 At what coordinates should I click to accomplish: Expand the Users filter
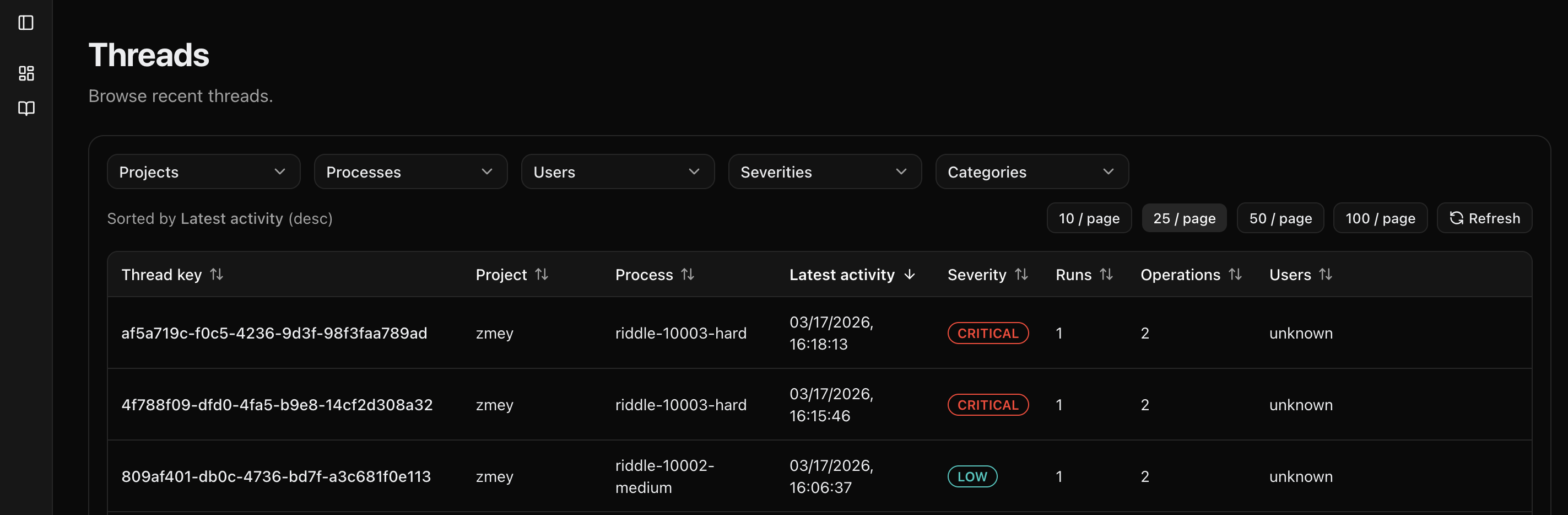pos(617,171)
